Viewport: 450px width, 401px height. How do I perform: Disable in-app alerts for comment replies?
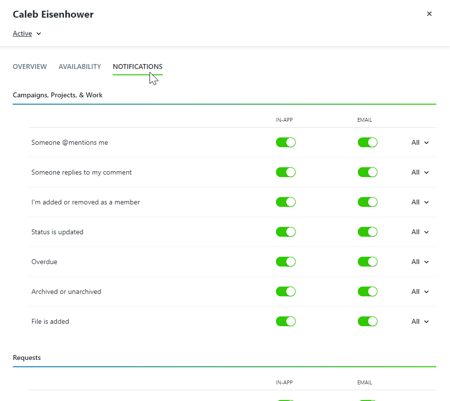[286, 172]
